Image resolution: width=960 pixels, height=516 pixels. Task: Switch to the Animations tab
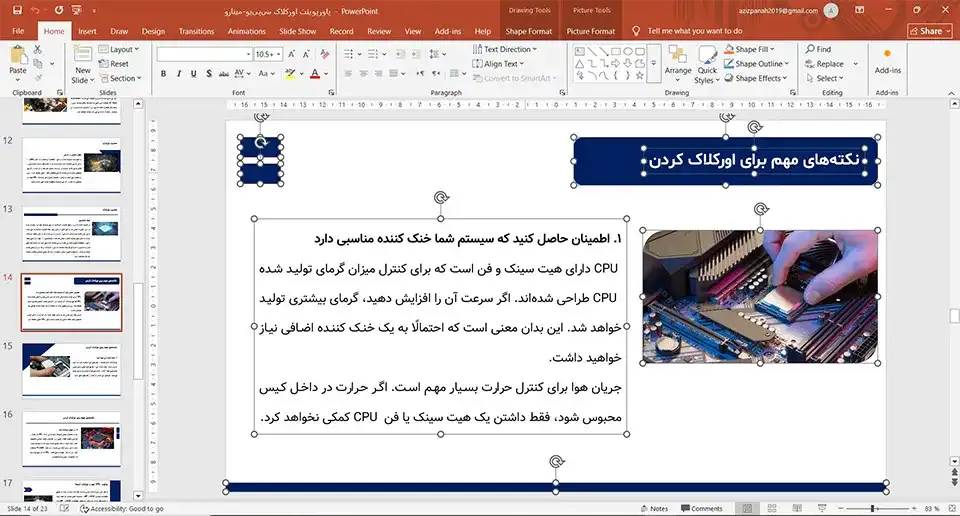click(247, 31)
